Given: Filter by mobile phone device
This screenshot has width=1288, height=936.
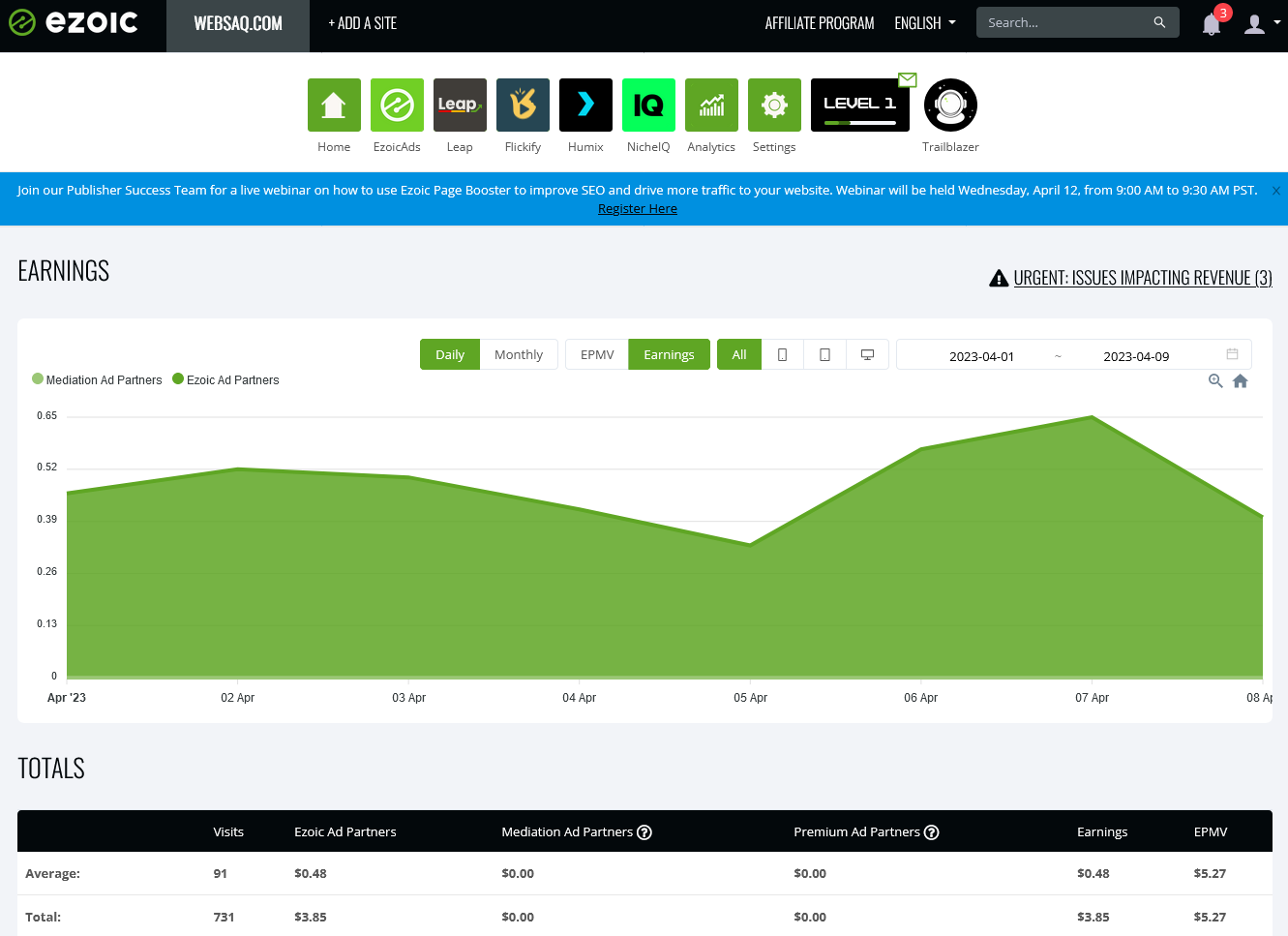Looking at the screenshot, I should pos(782,354).
